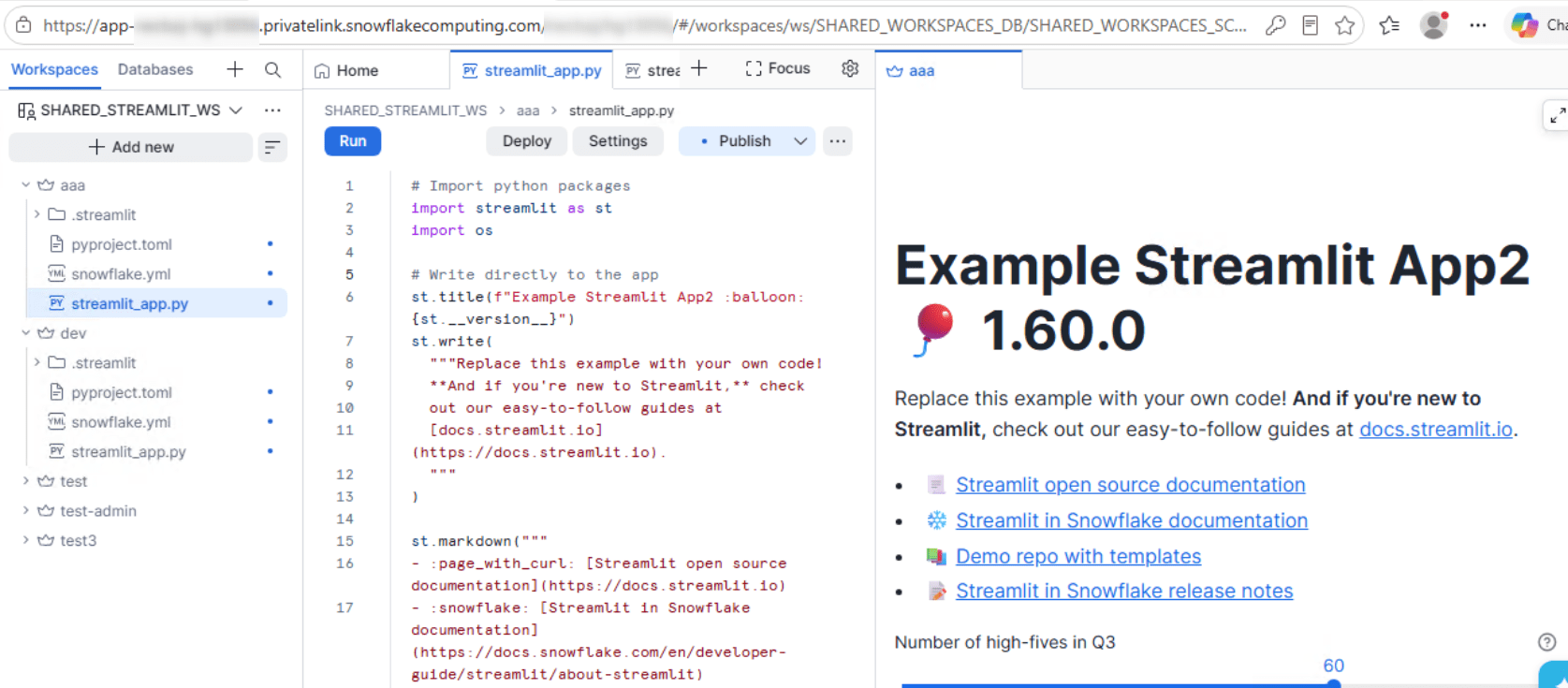The width and height of the screenshot is (1568, 688).
Task: Expand the test-admin folder
Action: coord(26,511)
